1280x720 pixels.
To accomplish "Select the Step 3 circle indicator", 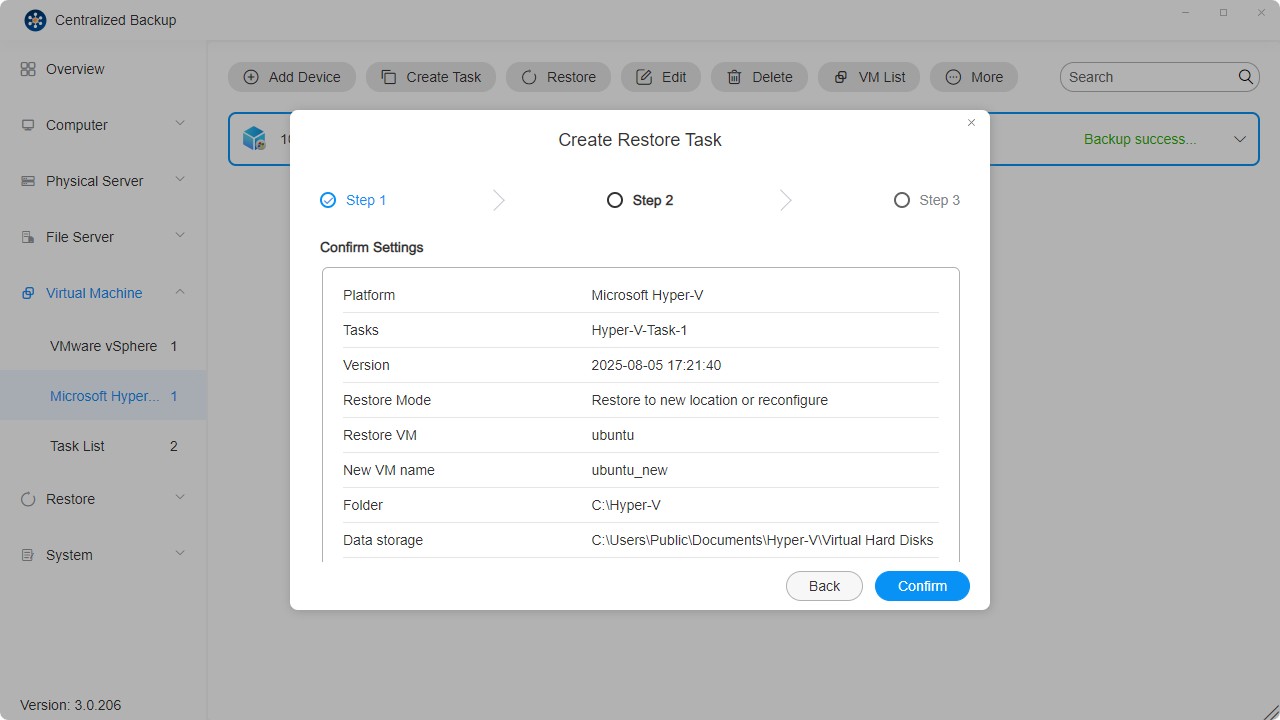I will point(902,200).
